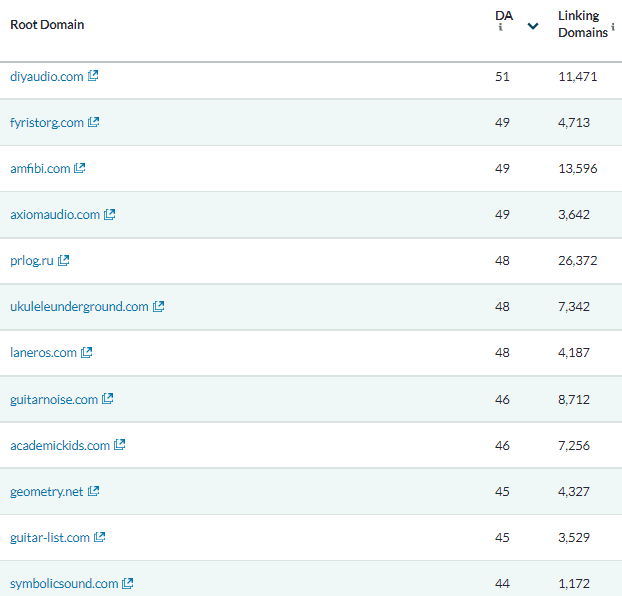Screen dimensions: 622x596
Task: Follow the prlog.ru domain link
Action: pyautogui.click(x=32, y=261)
